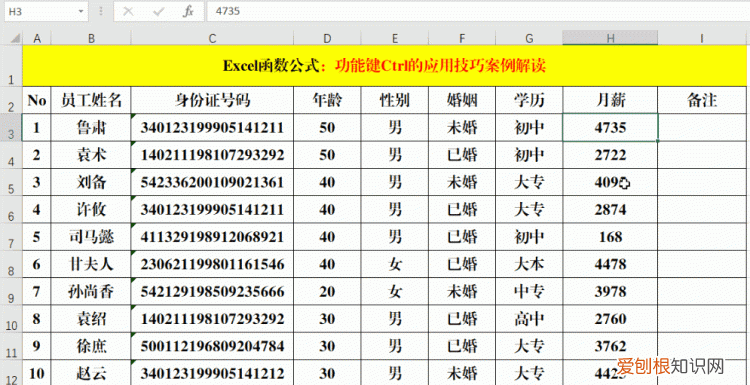Viewport: 750px width, 385px height.
Task: Click the 'No' header cell
Action: coord(37,100)
